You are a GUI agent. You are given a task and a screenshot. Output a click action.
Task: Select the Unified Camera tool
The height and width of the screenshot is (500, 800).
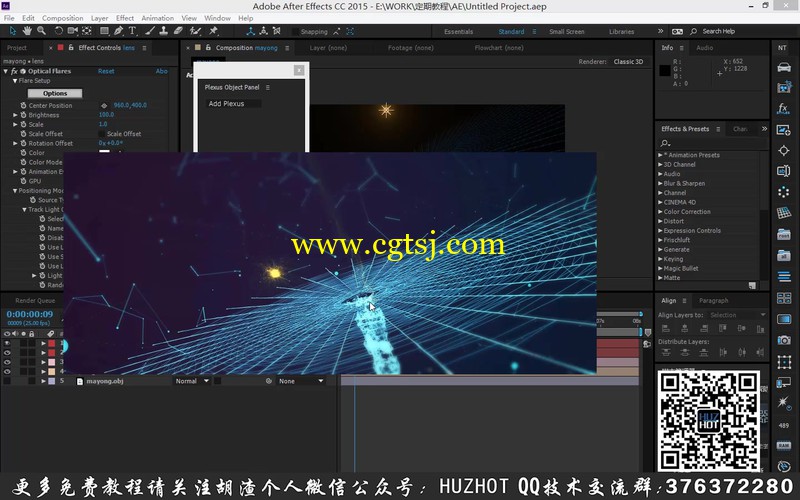[x=73, y=31]
